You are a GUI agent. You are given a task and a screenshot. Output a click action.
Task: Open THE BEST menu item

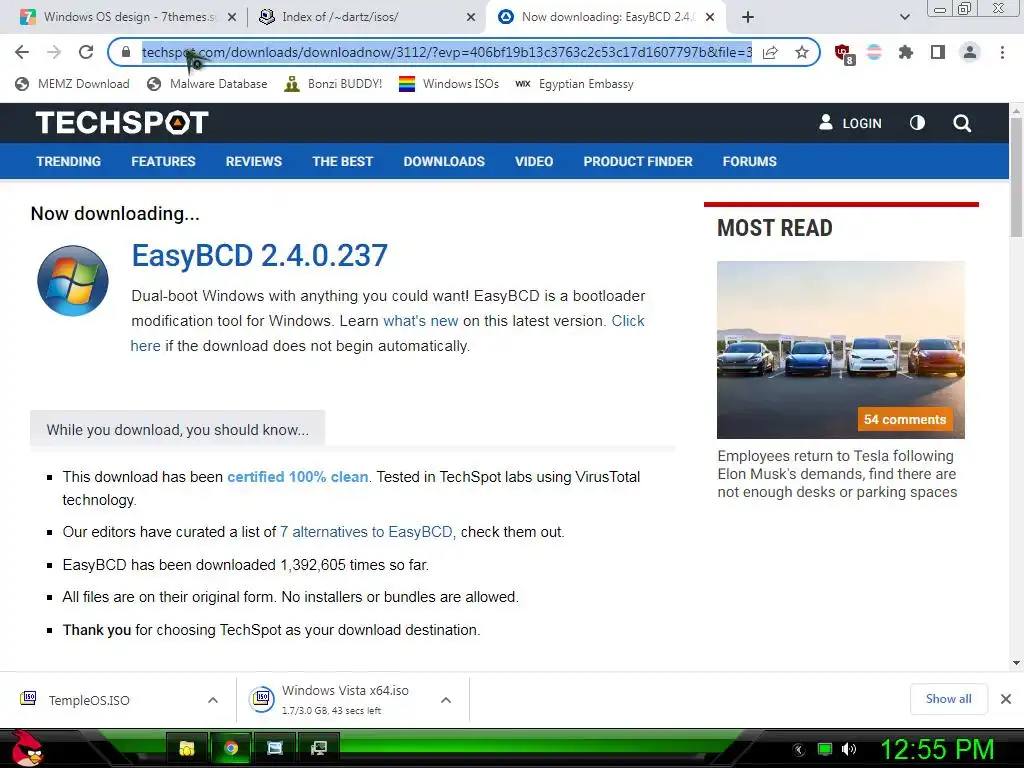(x=343, y=161)
